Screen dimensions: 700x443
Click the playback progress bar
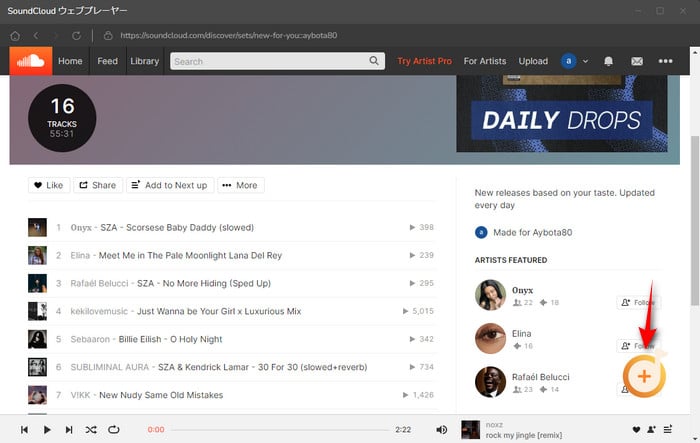coord(280,430)
